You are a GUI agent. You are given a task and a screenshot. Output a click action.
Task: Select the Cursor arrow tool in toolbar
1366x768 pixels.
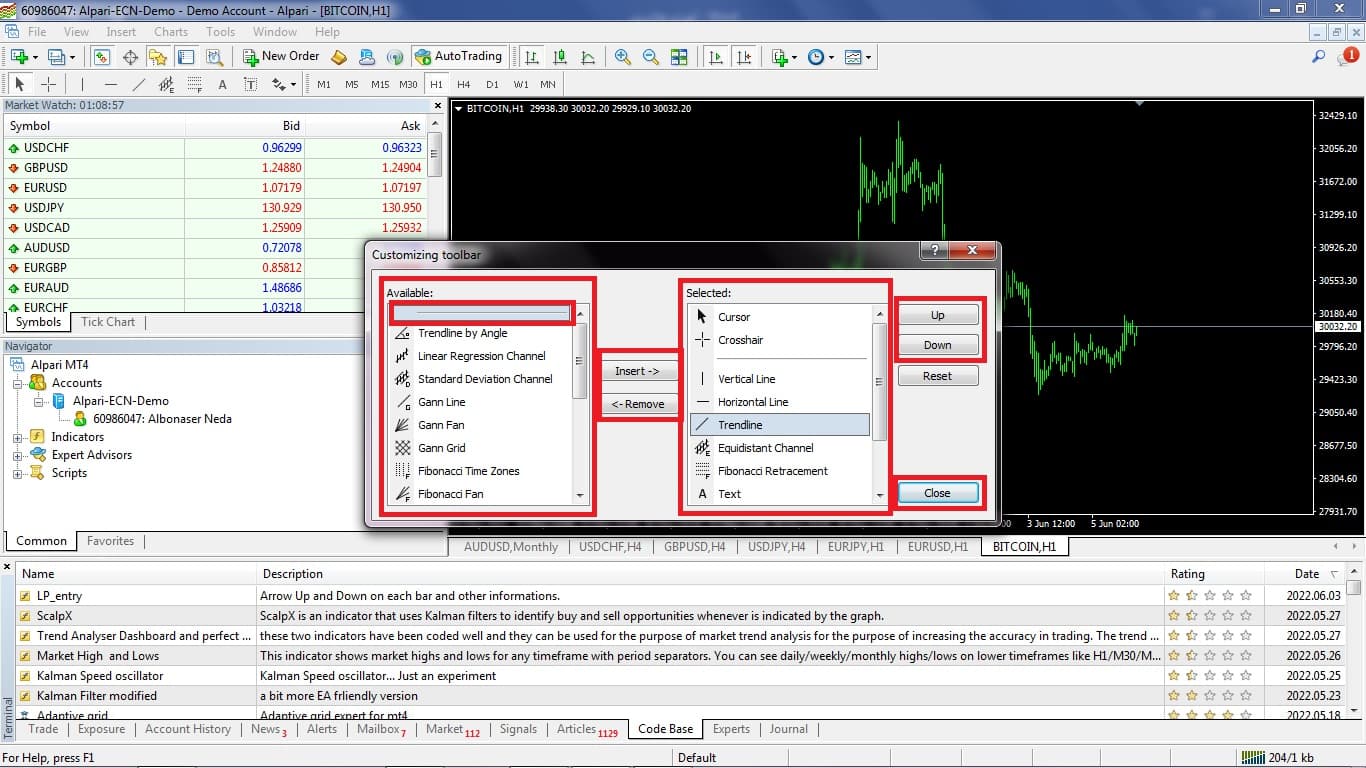point(20,84)
